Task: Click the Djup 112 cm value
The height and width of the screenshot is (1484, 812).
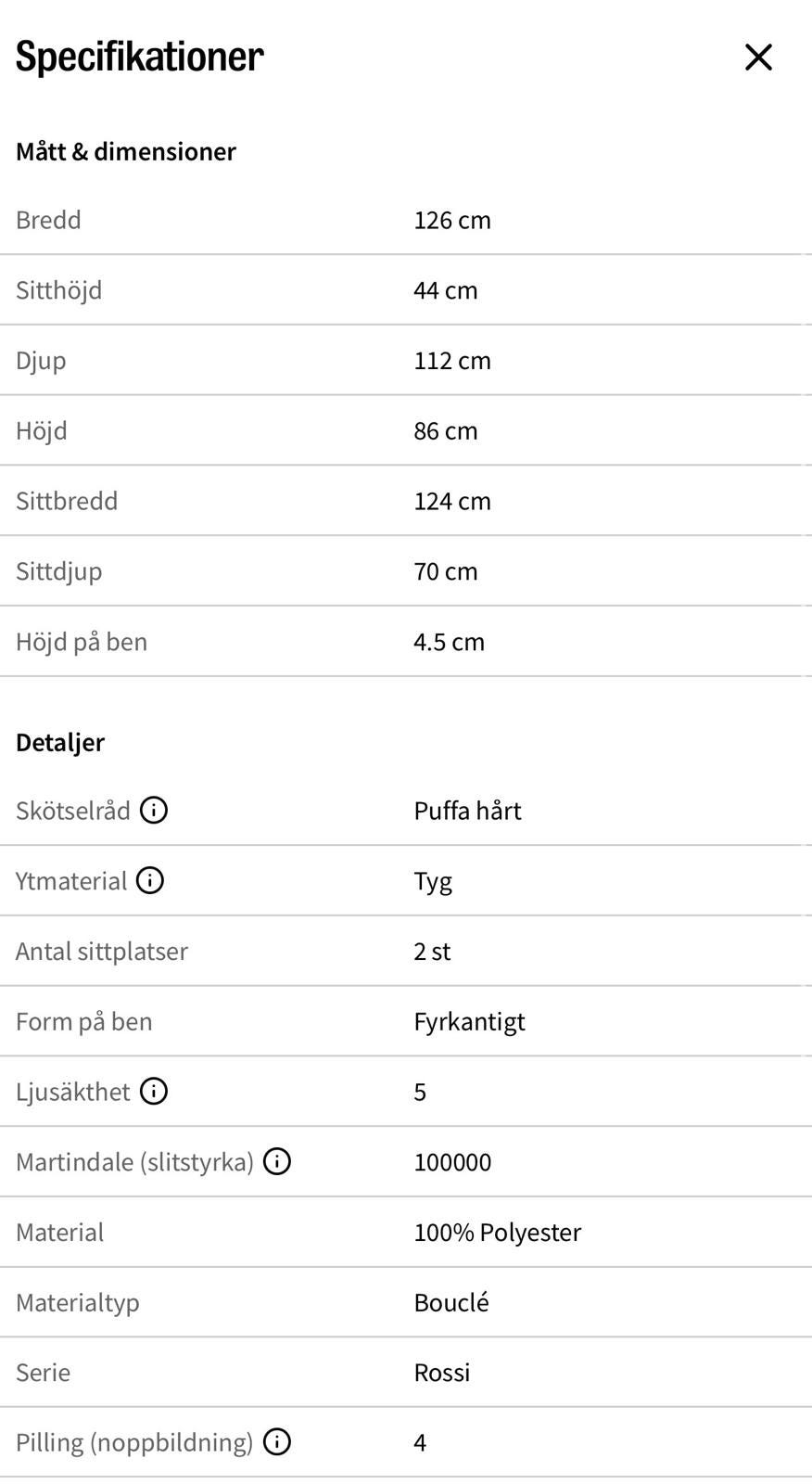Action: coord(452,361)
